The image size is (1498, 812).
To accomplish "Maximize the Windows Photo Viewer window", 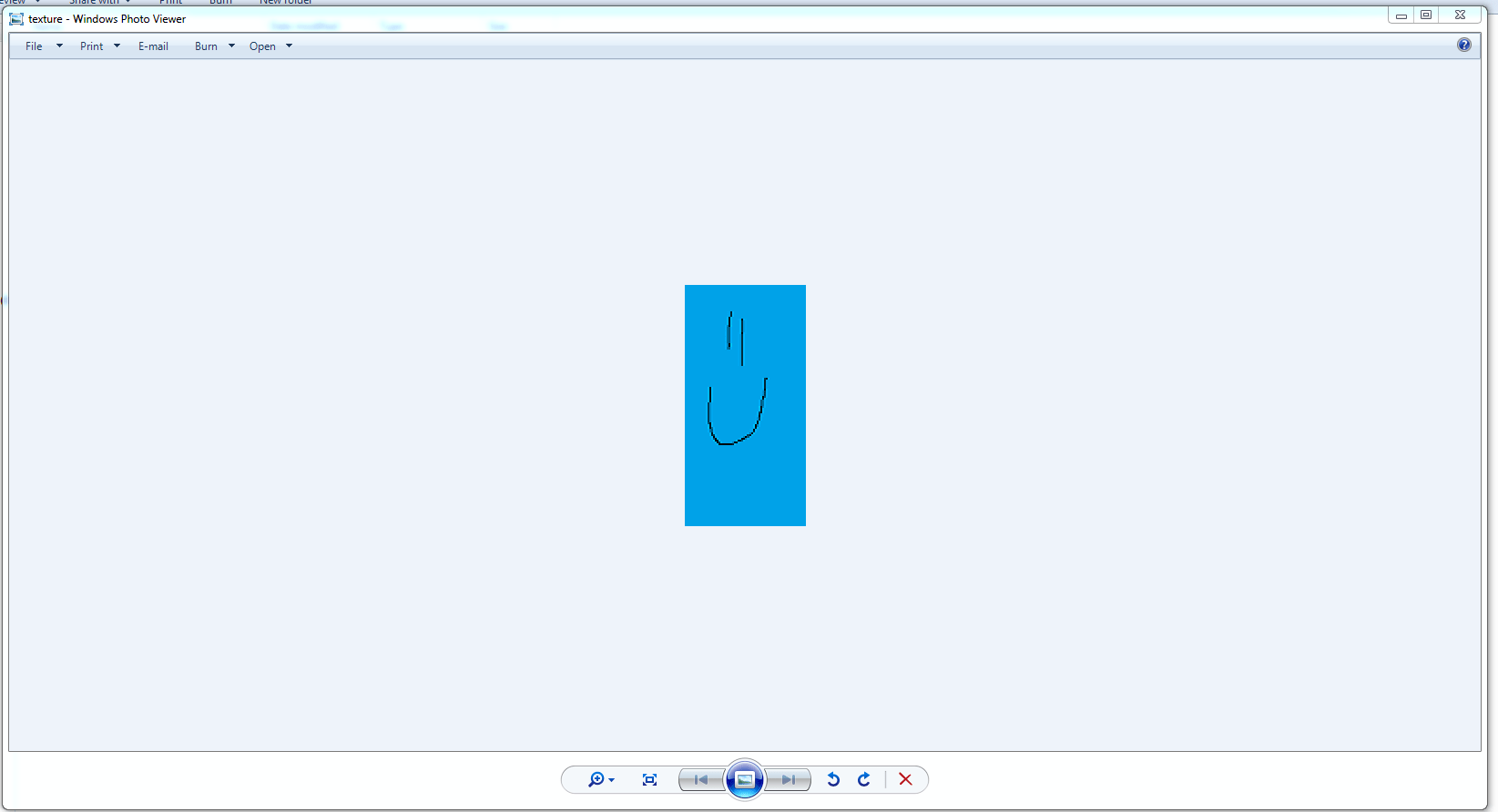I will pyautogui.click(x=1426, y=15).
